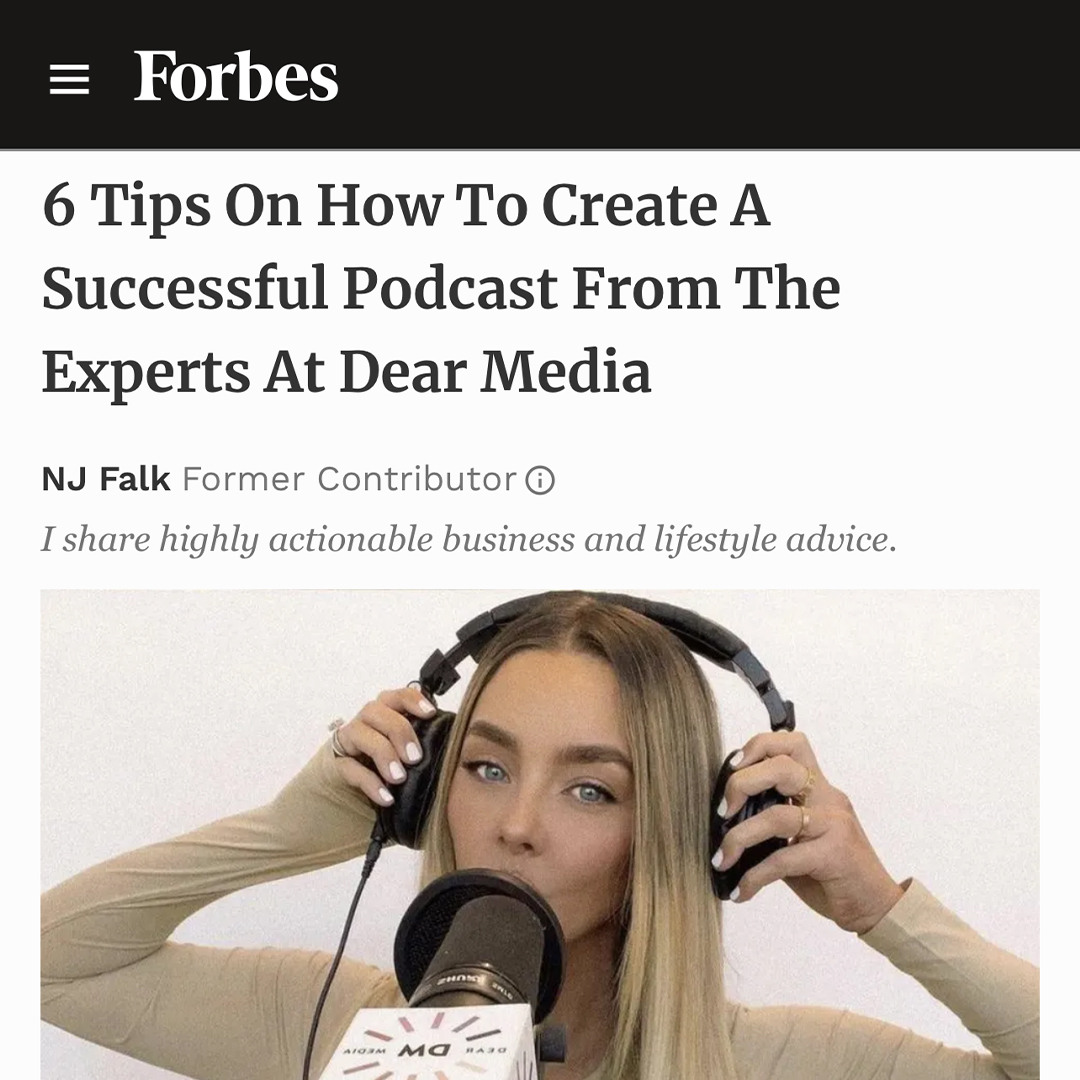Open the hamburger navigation menu
This screenshot has height=1080, width=1080.
[x=70, y=79]
